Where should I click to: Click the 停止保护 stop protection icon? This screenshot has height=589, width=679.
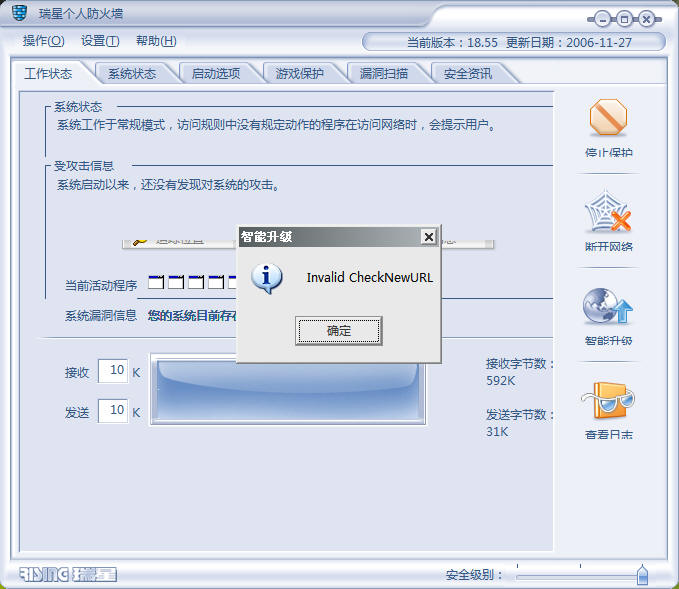coord(608,117)
